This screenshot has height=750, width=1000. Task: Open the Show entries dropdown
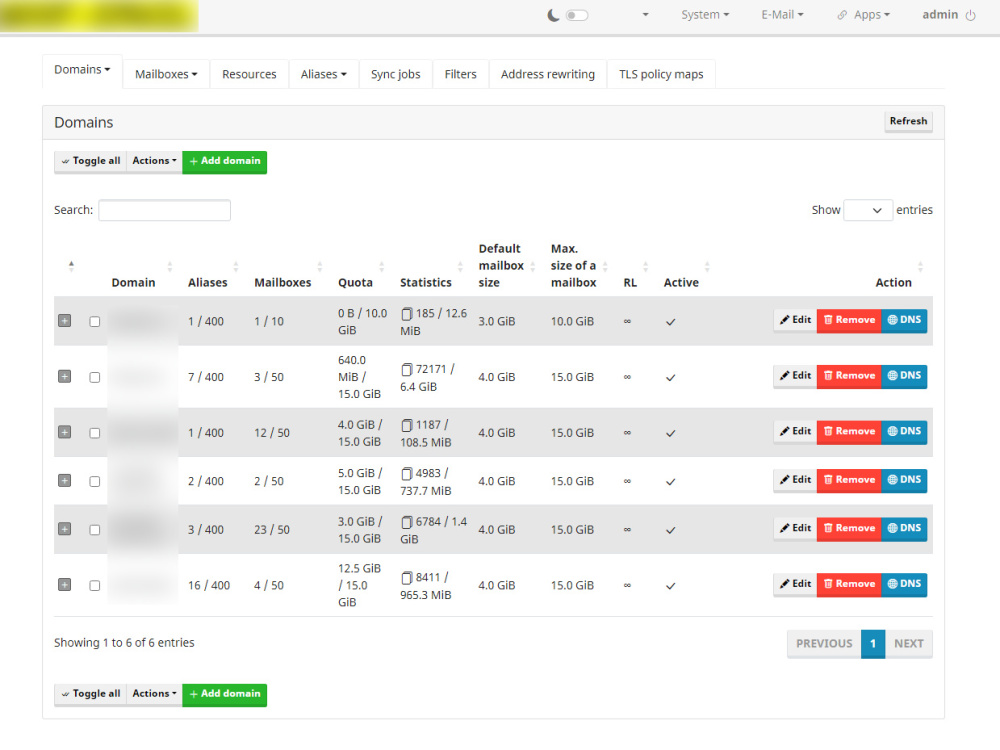pos(868,210)
